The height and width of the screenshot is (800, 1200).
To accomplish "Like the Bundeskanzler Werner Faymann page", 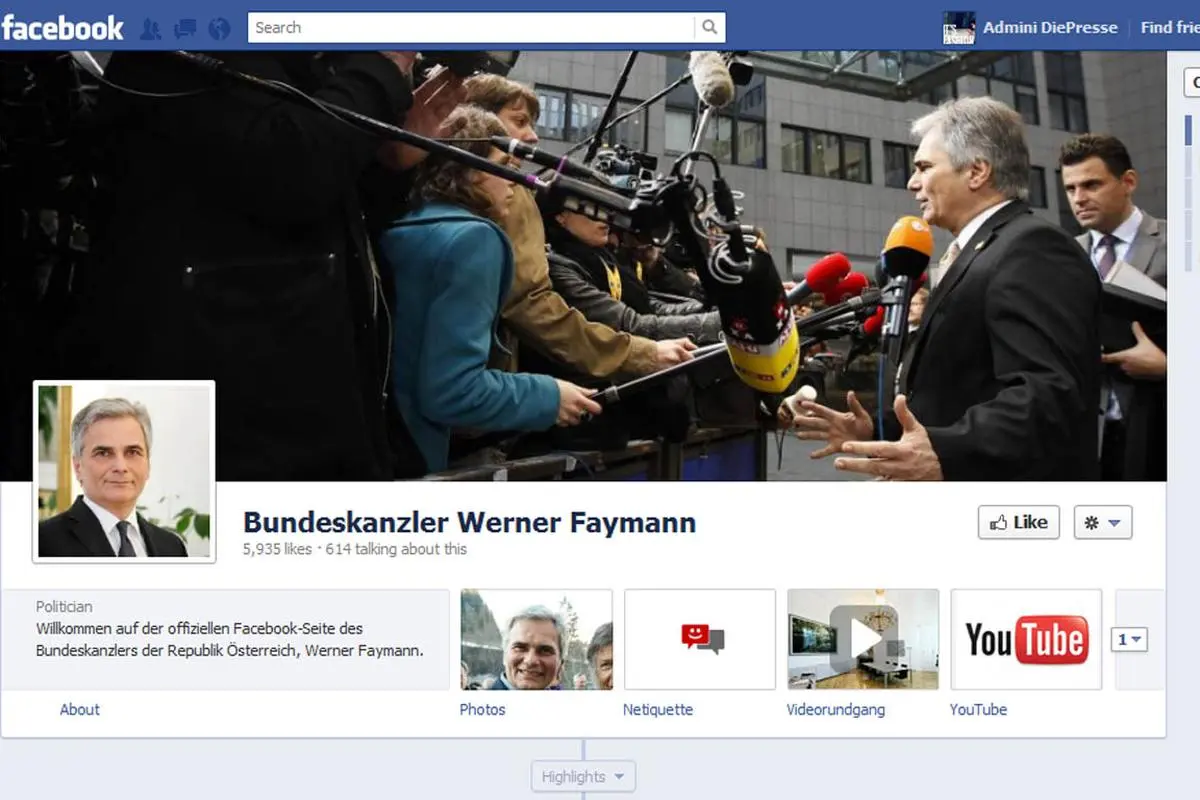I will tap(1018, 522).
